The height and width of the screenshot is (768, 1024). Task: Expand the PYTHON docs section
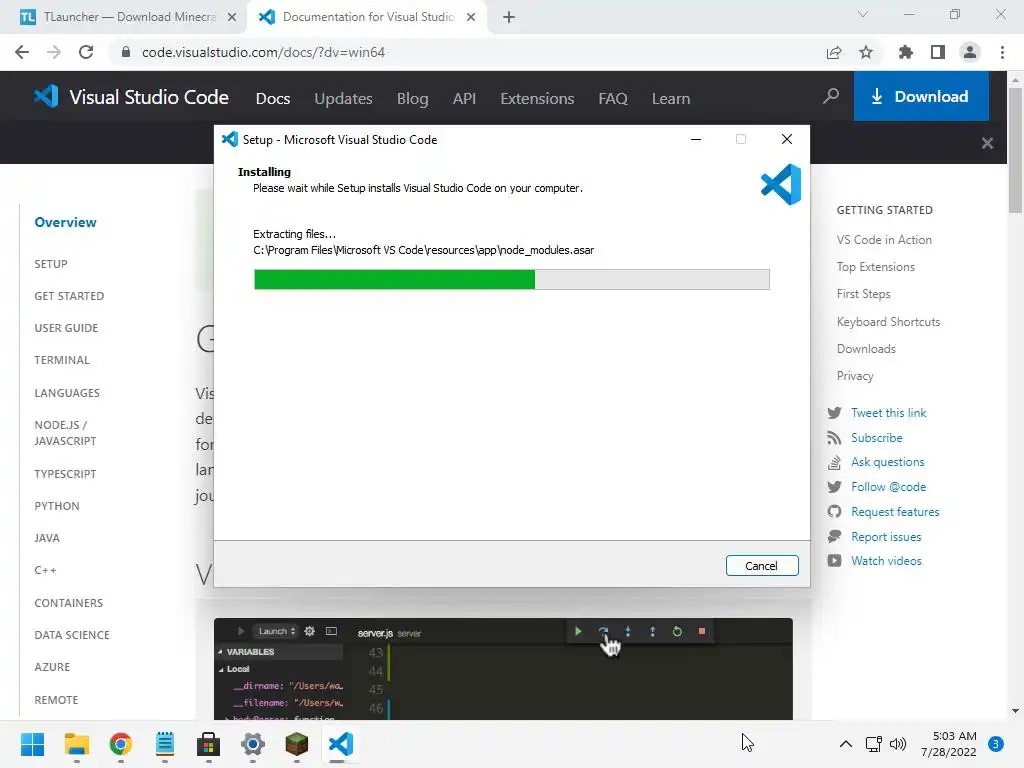click(57, 505)
